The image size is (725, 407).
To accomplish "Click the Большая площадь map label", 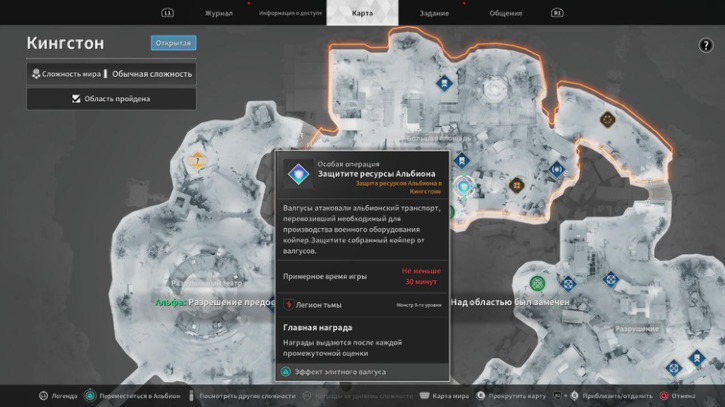I will point(439,138).
